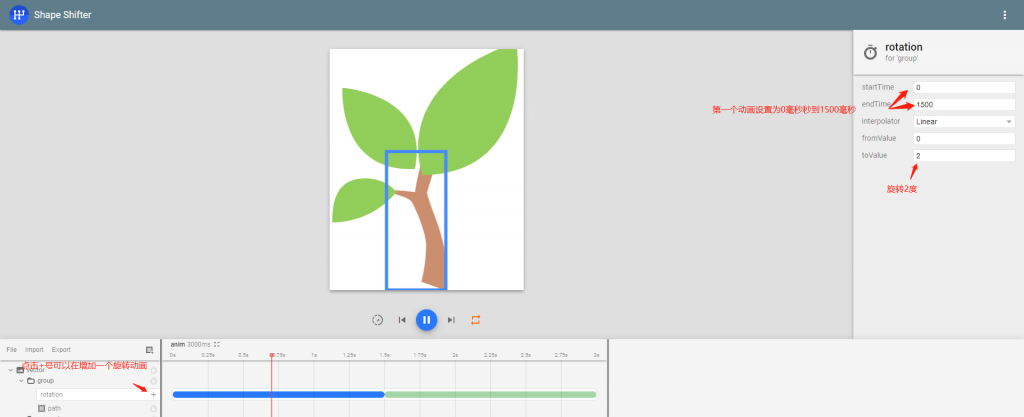
Task: Collapse the group layer chevron
Action: point(21,381)
